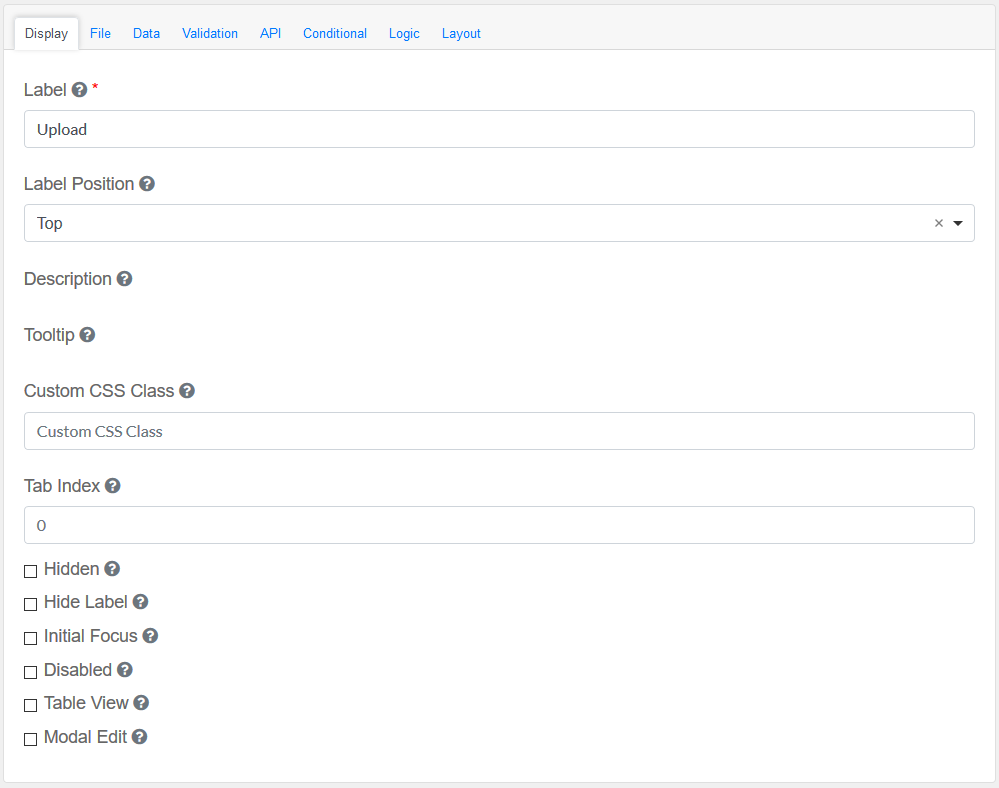Check the Hide Label option
999x788 pixels.
(x=31, y=604)
